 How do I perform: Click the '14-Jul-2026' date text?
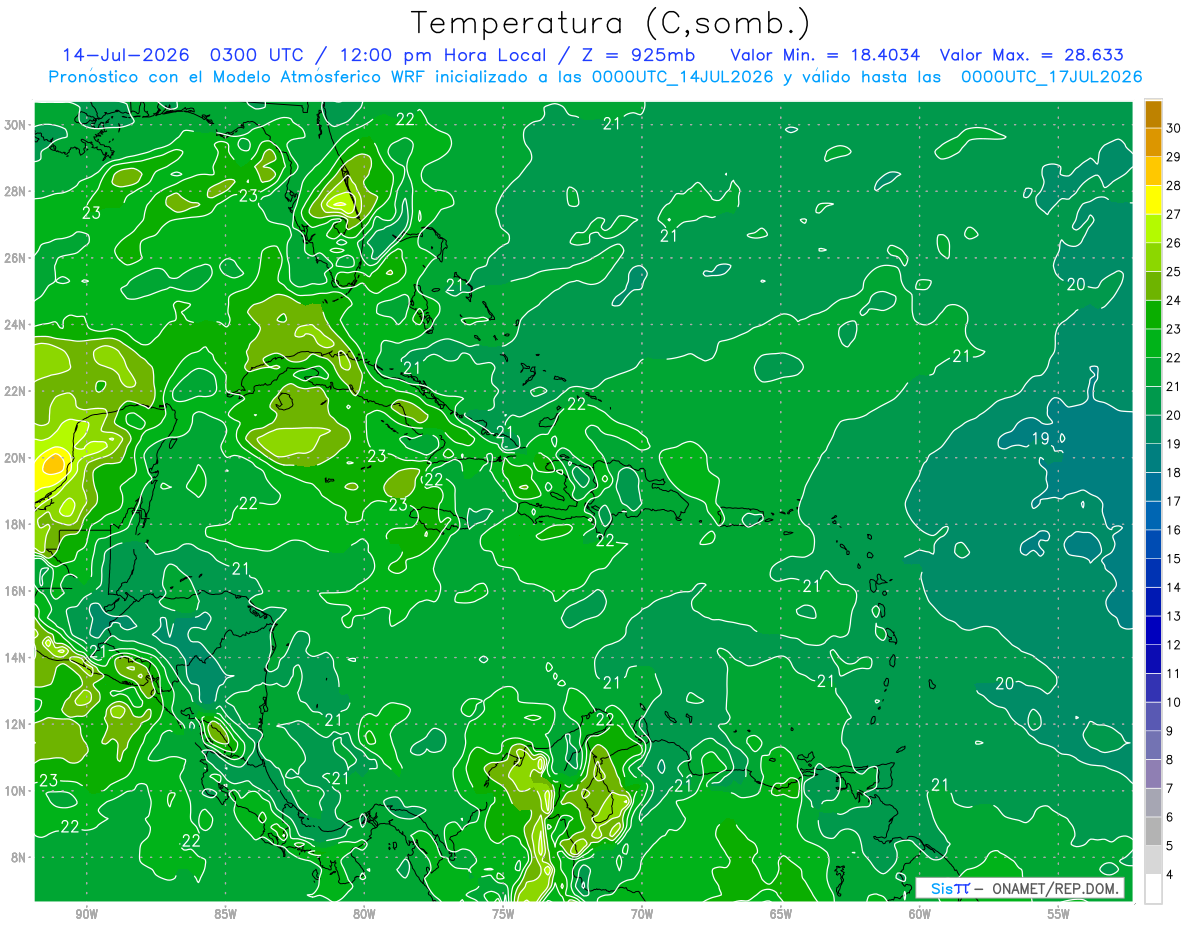coord(127,55)
